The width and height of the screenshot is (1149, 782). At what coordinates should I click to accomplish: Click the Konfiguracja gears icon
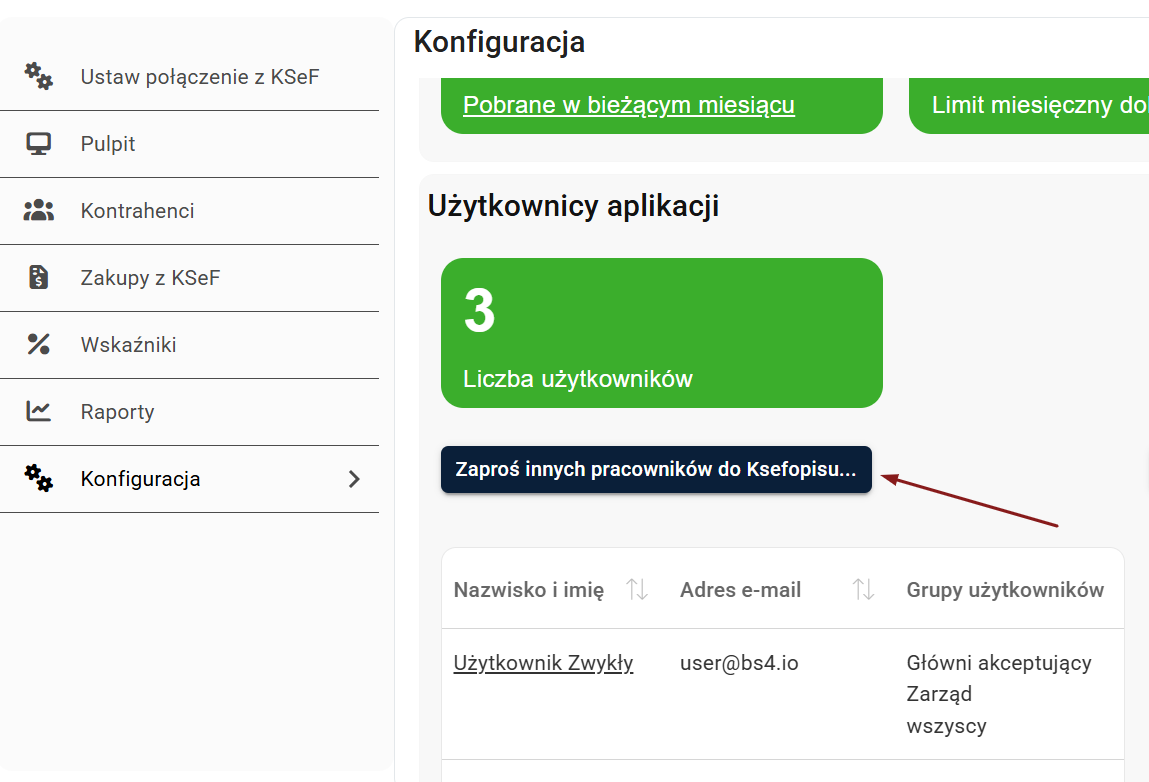click(x=39, y=478)
